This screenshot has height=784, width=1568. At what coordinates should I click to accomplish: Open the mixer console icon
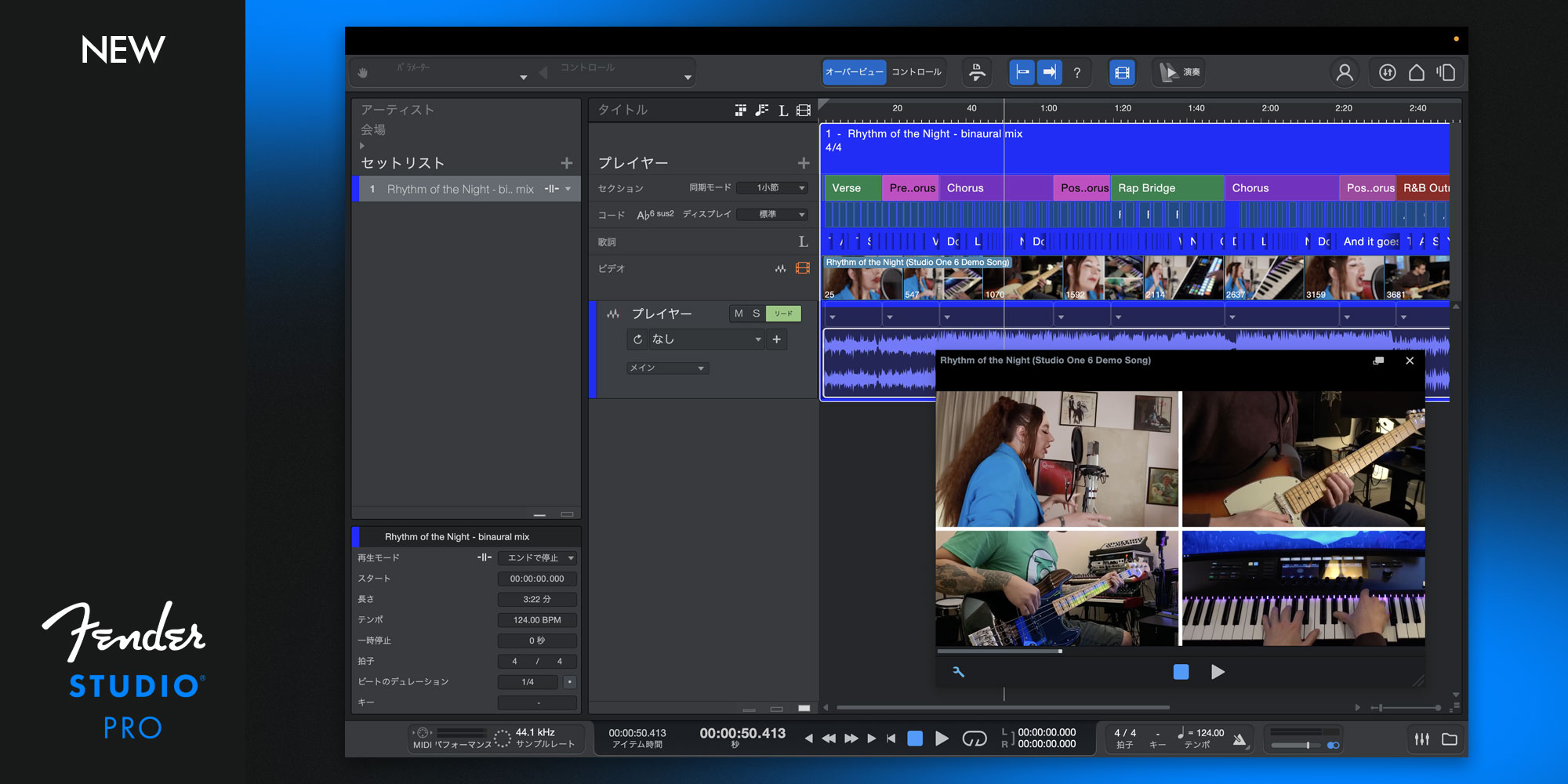coord(1421,739)
